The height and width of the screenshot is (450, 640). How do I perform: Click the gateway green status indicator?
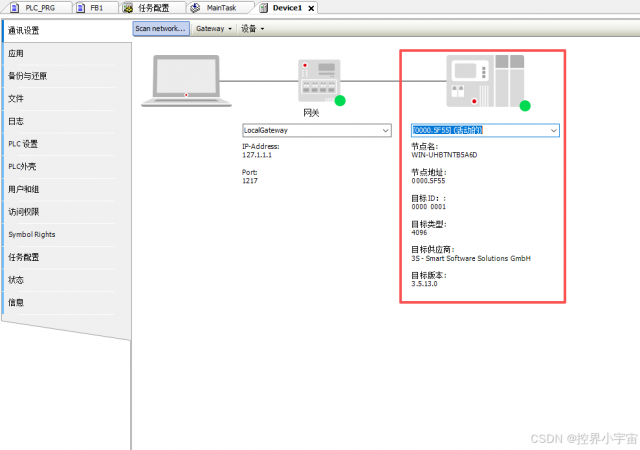pyautogui.click(x=340, y=101)
